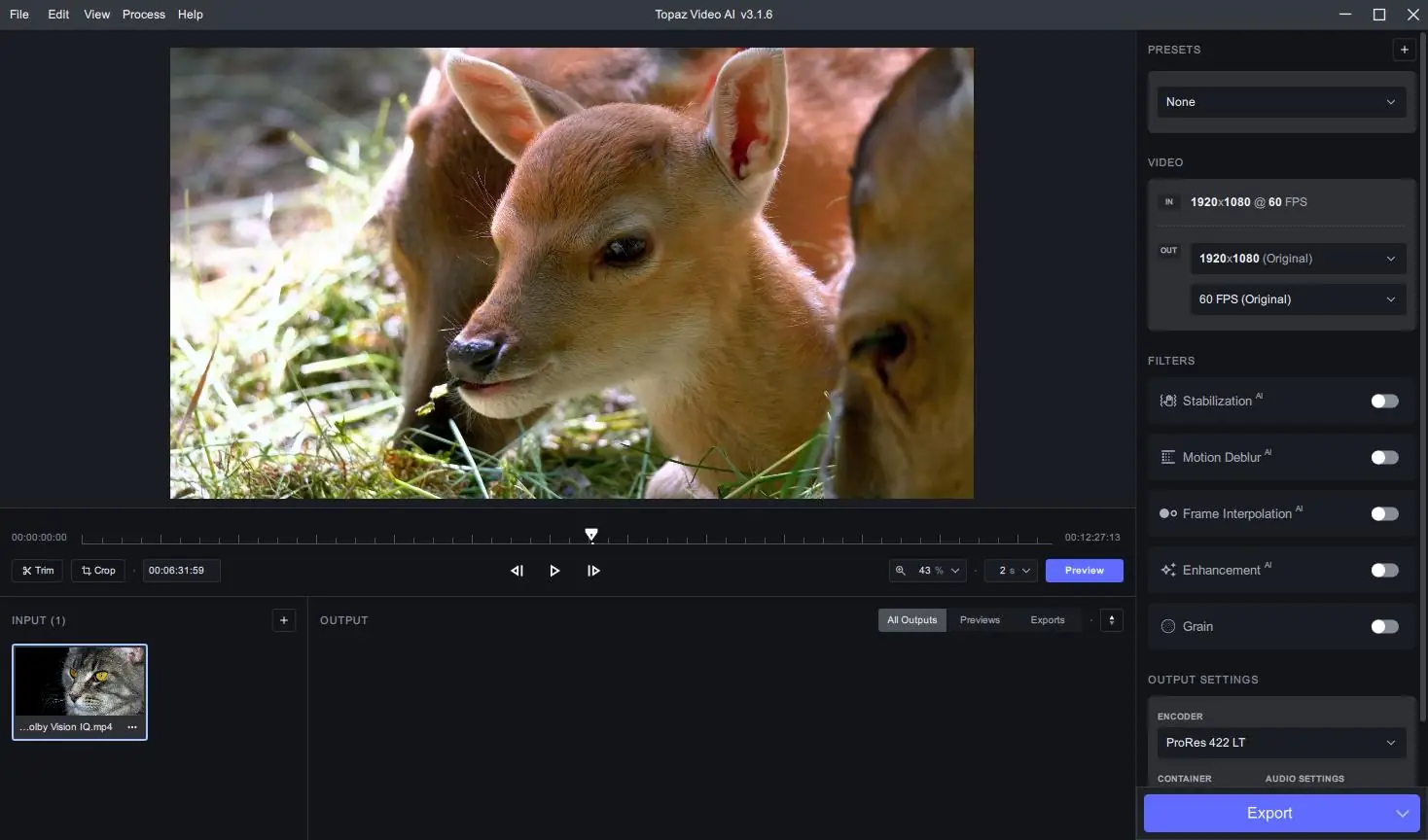Screen dimensions: 1428x840
Task: Open the 60 FPS (Original) frame rate dropdown
Action: (x=1298, y=299)
